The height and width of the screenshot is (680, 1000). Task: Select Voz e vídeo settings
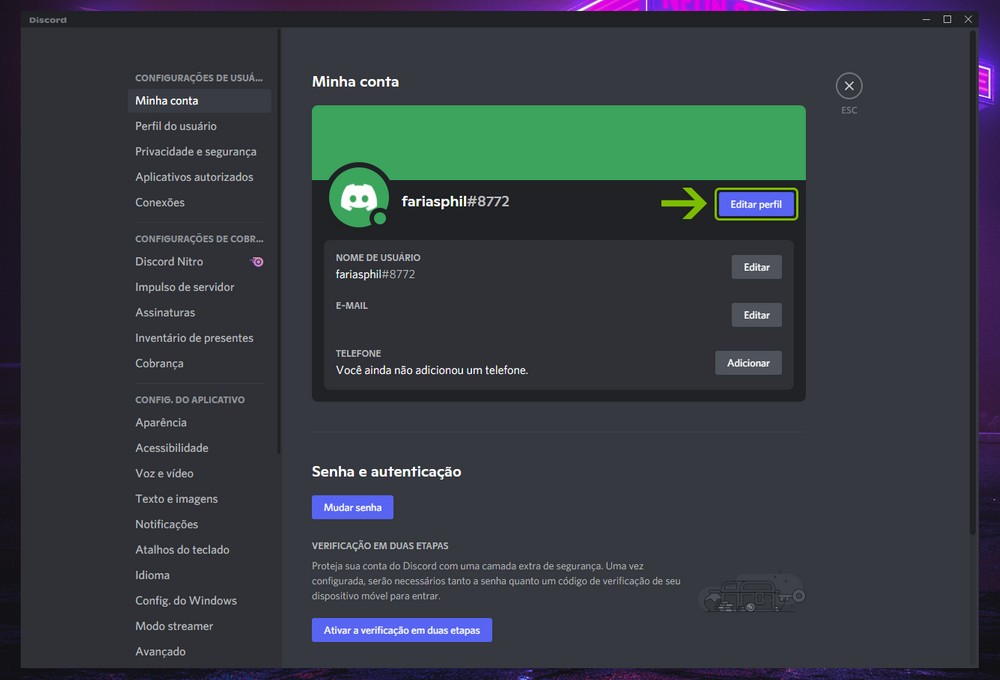164,473
